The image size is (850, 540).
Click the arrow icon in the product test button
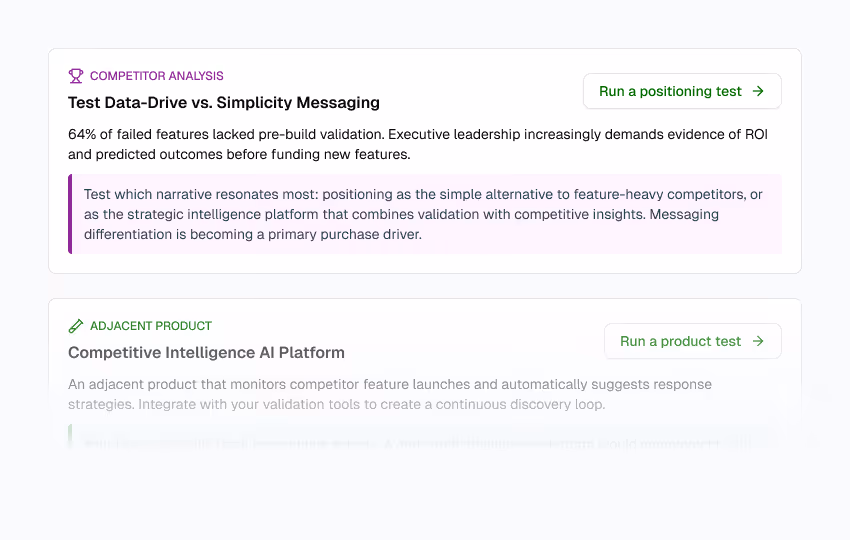tap(758, 341)
